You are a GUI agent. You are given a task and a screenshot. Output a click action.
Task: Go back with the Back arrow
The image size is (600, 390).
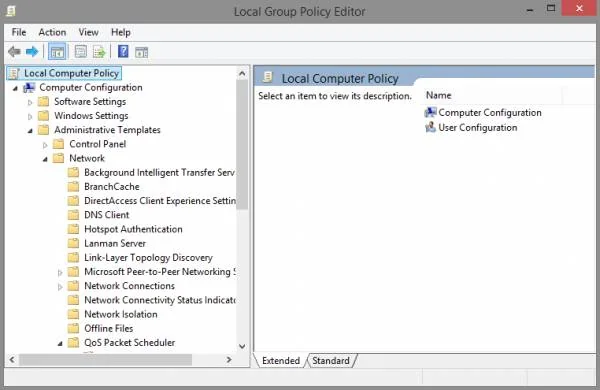(x=15, y=52)
